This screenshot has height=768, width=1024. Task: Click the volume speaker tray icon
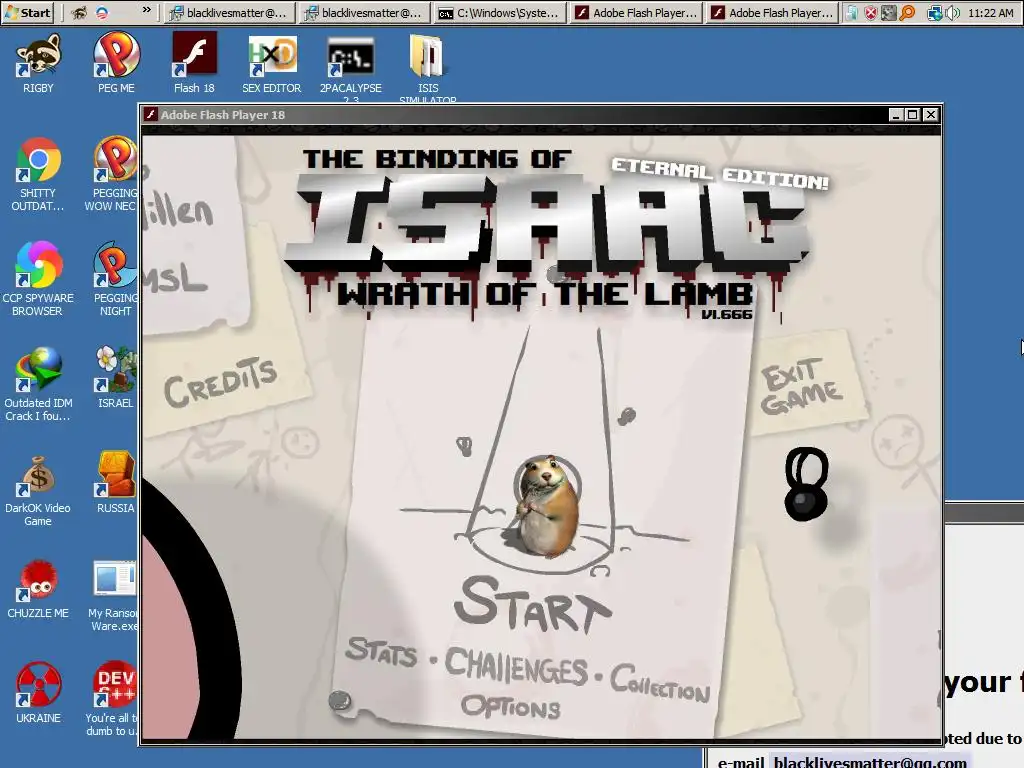953,12
